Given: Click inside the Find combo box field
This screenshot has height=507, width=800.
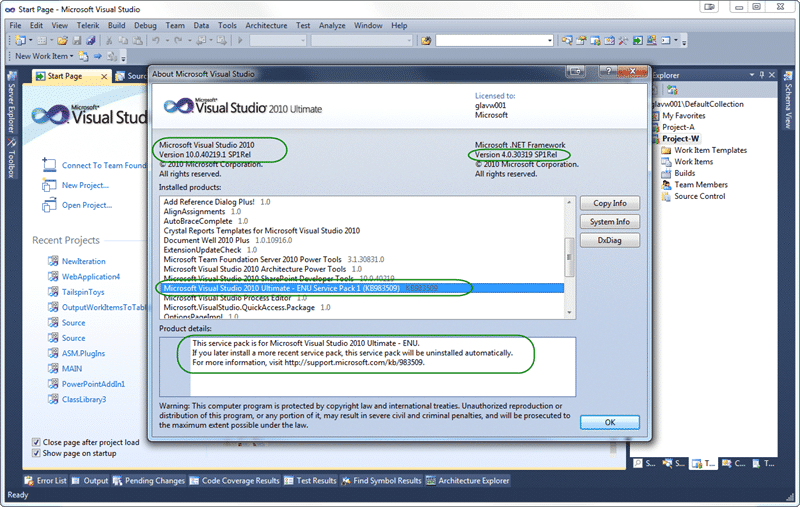Looking at the screenshot, I should coord(490,40).
